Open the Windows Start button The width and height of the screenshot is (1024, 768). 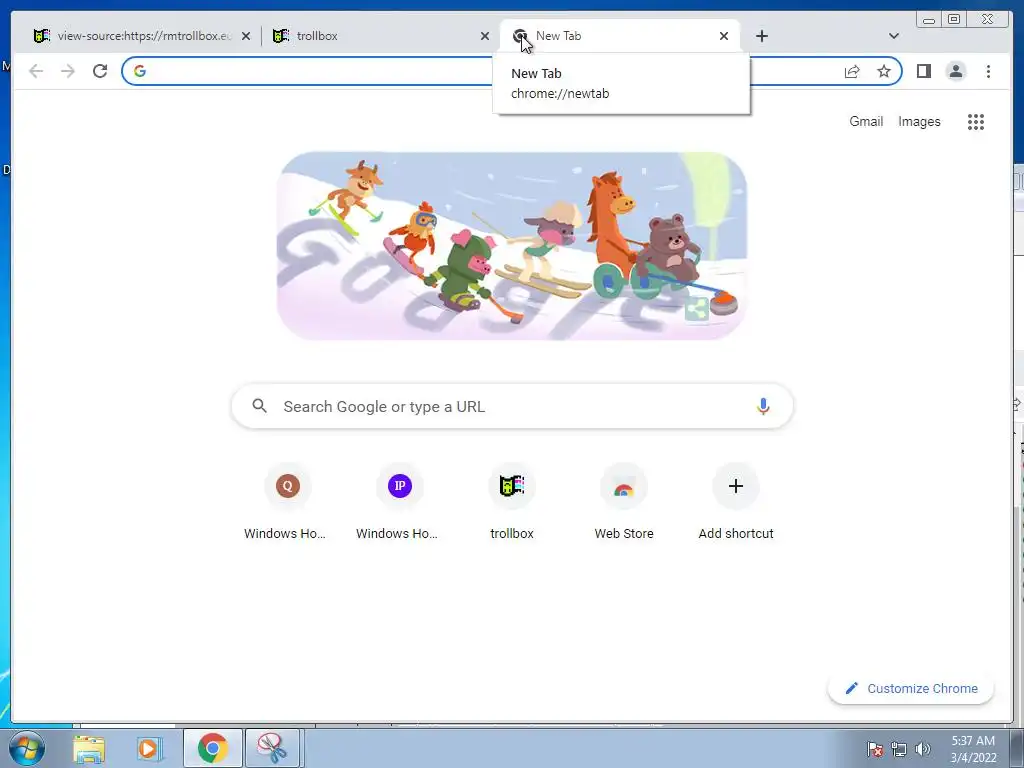pyautogui.click(x=27, y=748)
